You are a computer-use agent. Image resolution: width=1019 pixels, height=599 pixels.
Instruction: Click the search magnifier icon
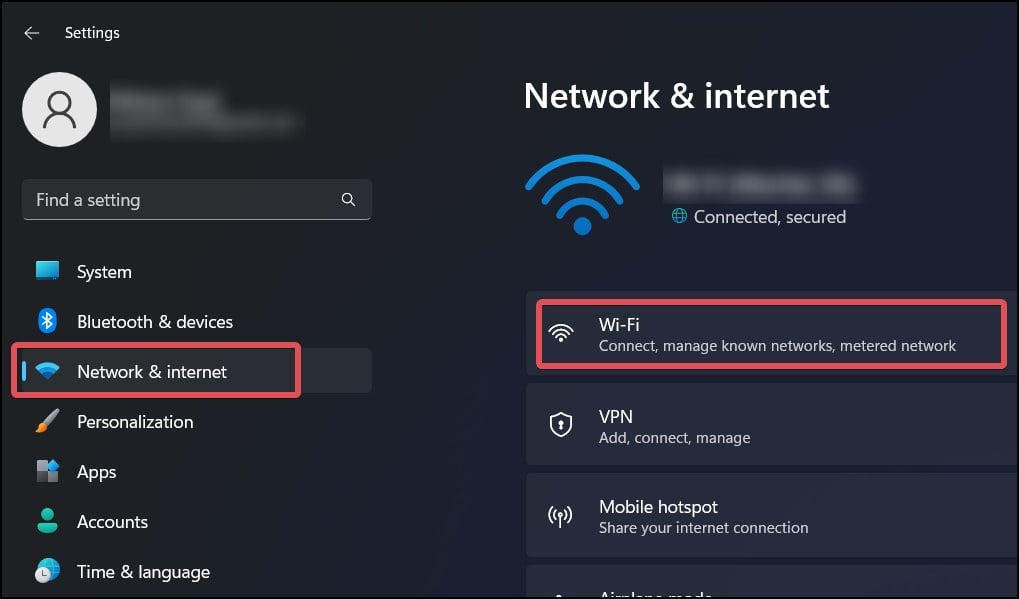348,200
